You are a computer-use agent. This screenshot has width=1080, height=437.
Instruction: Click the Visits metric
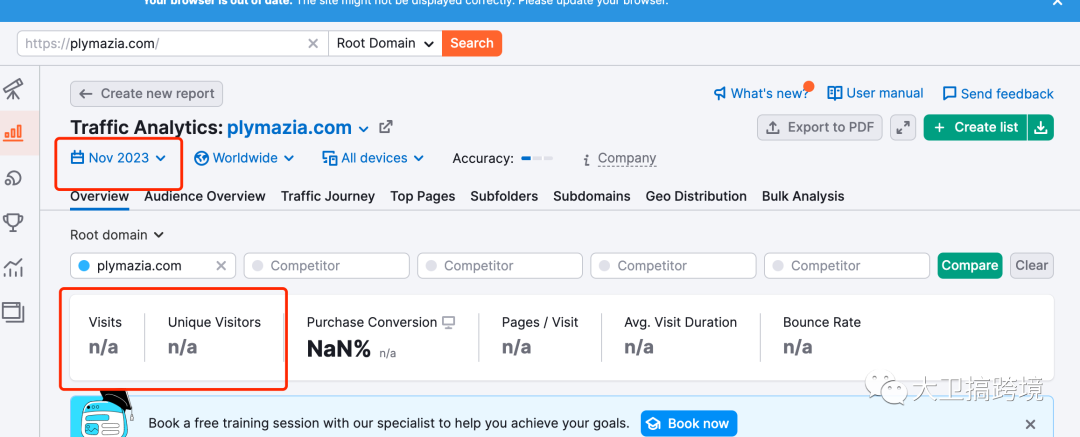pos(105,336)
